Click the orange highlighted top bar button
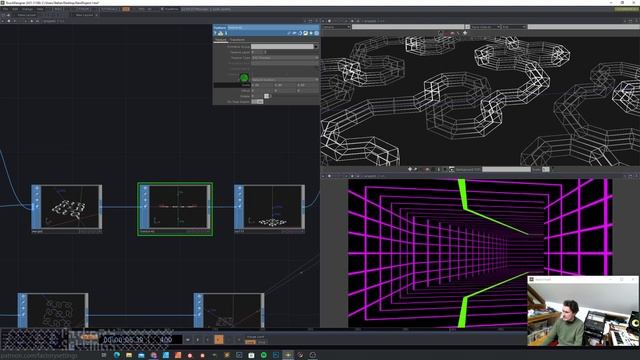 (126, 9)
